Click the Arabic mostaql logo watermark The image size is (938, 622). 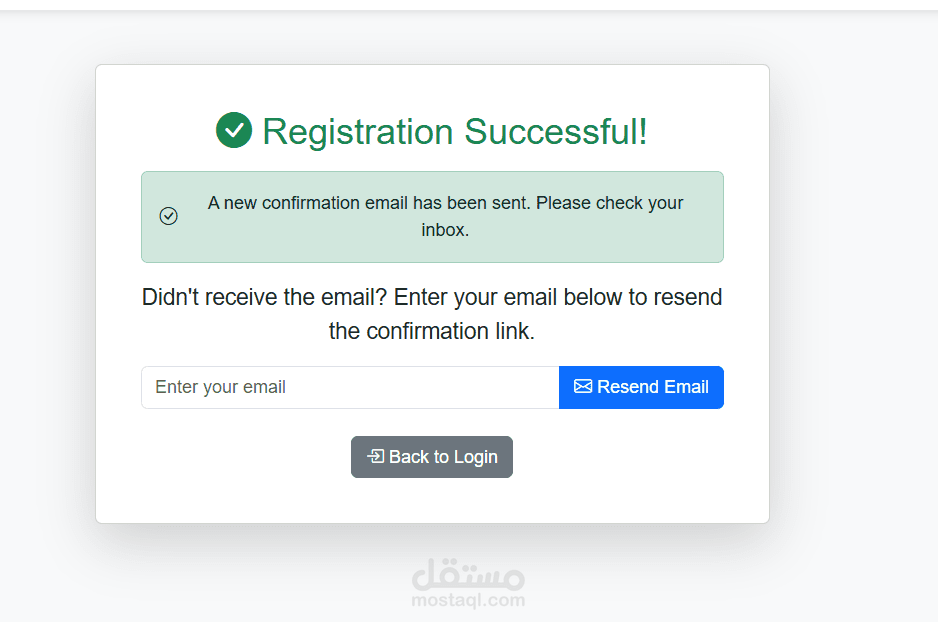click(468, 574)
